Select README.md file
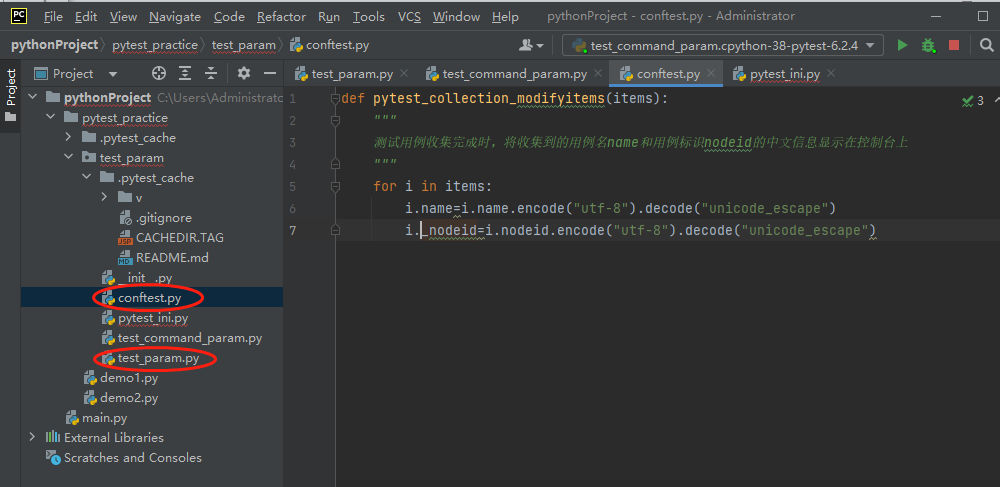1000x487 pixels. coord(172,258)
